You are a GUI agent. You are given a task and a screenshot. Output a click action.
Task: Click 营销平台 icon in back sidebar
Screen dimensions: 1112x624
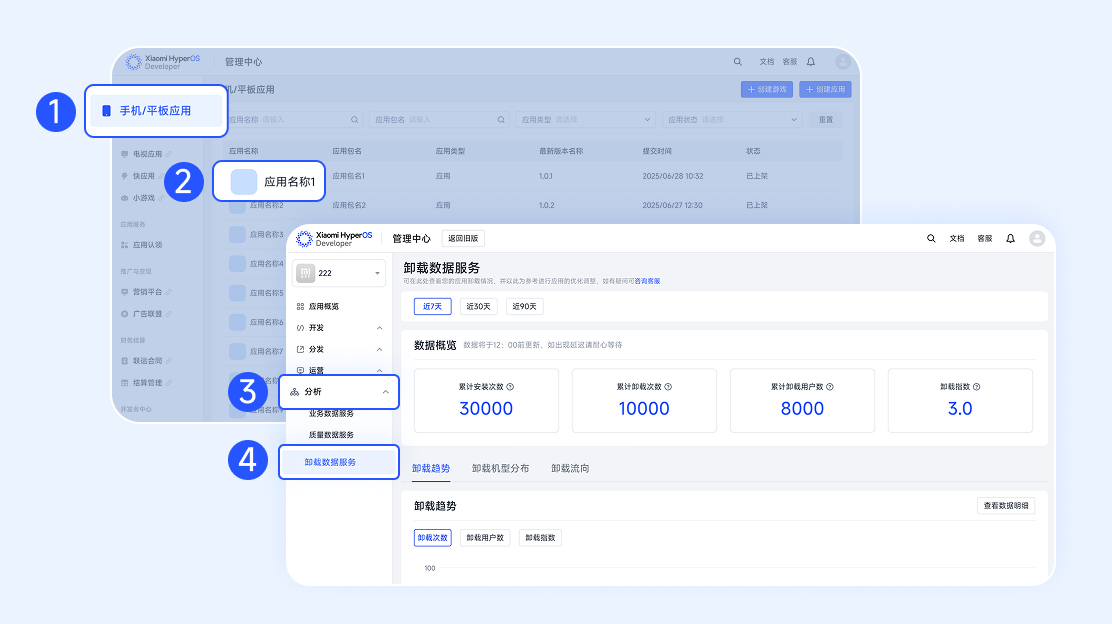click(x=125, y=292)
